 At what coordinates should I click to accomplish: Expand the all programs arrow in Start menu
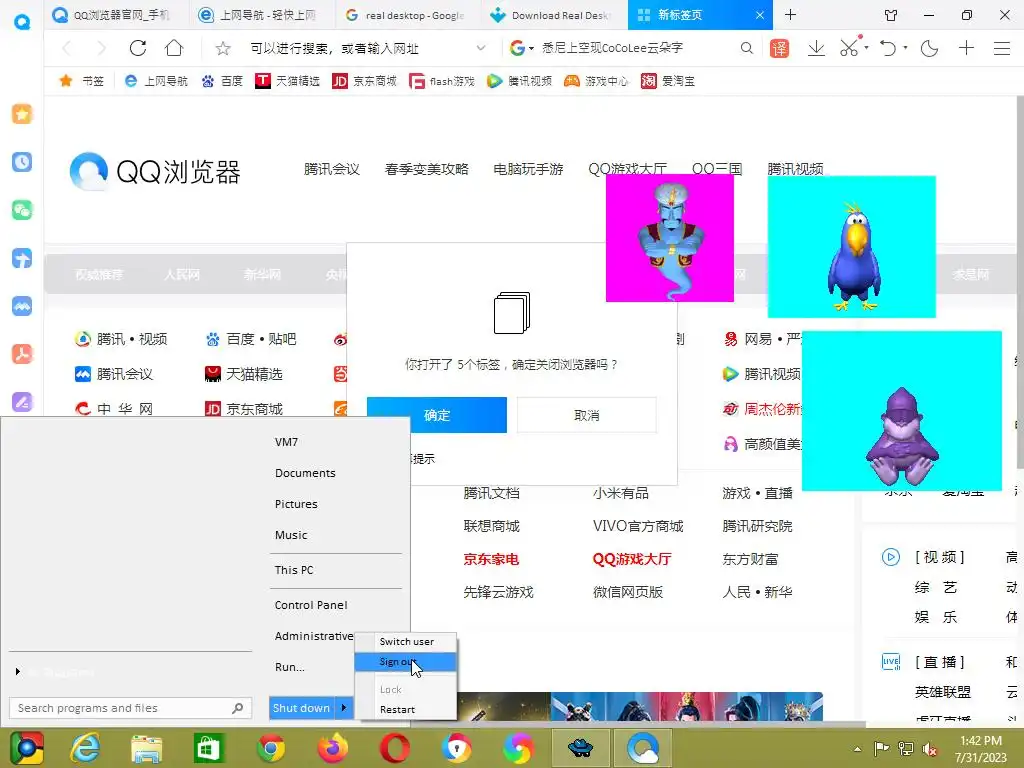point(18,671)
